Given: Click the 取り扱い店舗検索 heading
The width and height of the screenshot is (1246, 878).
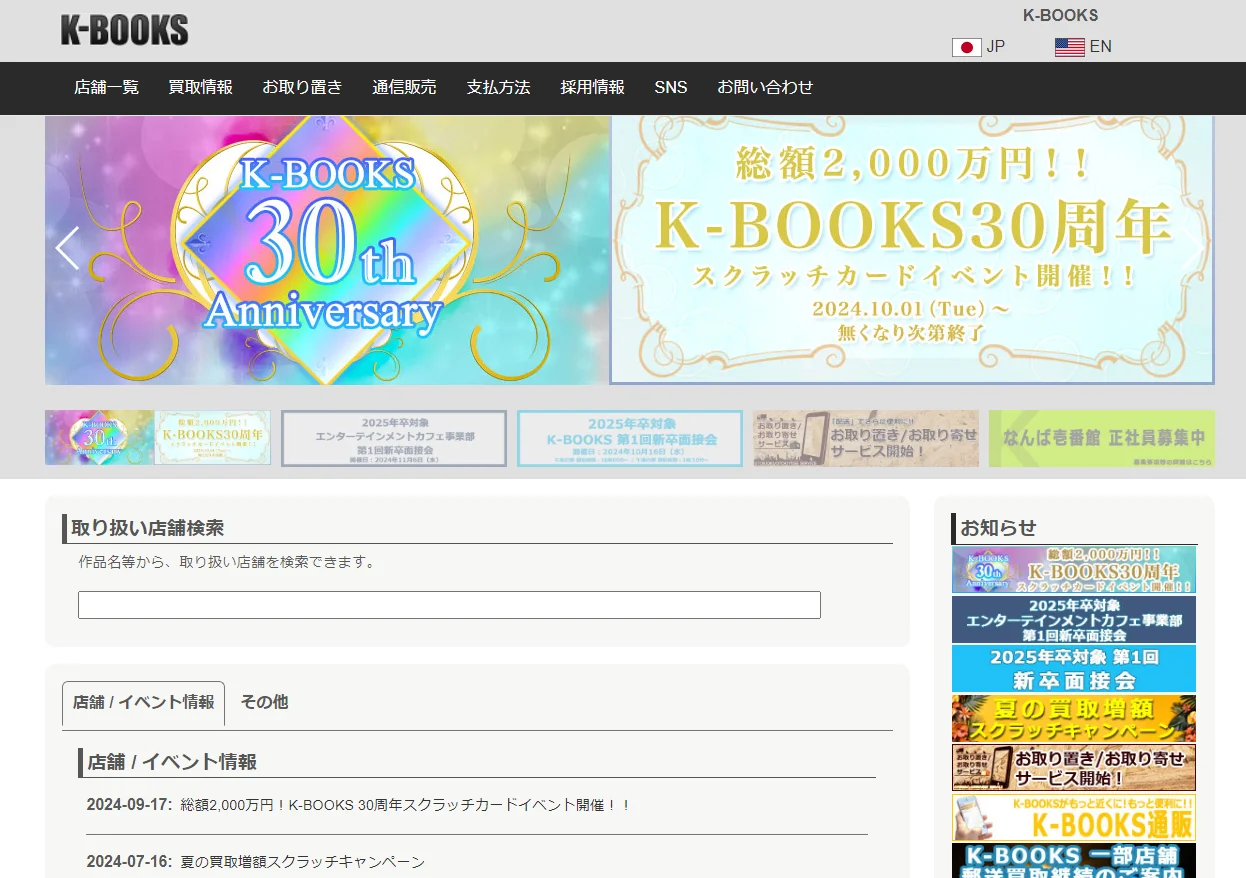Looking at the screenshot, I should (148, 527).
